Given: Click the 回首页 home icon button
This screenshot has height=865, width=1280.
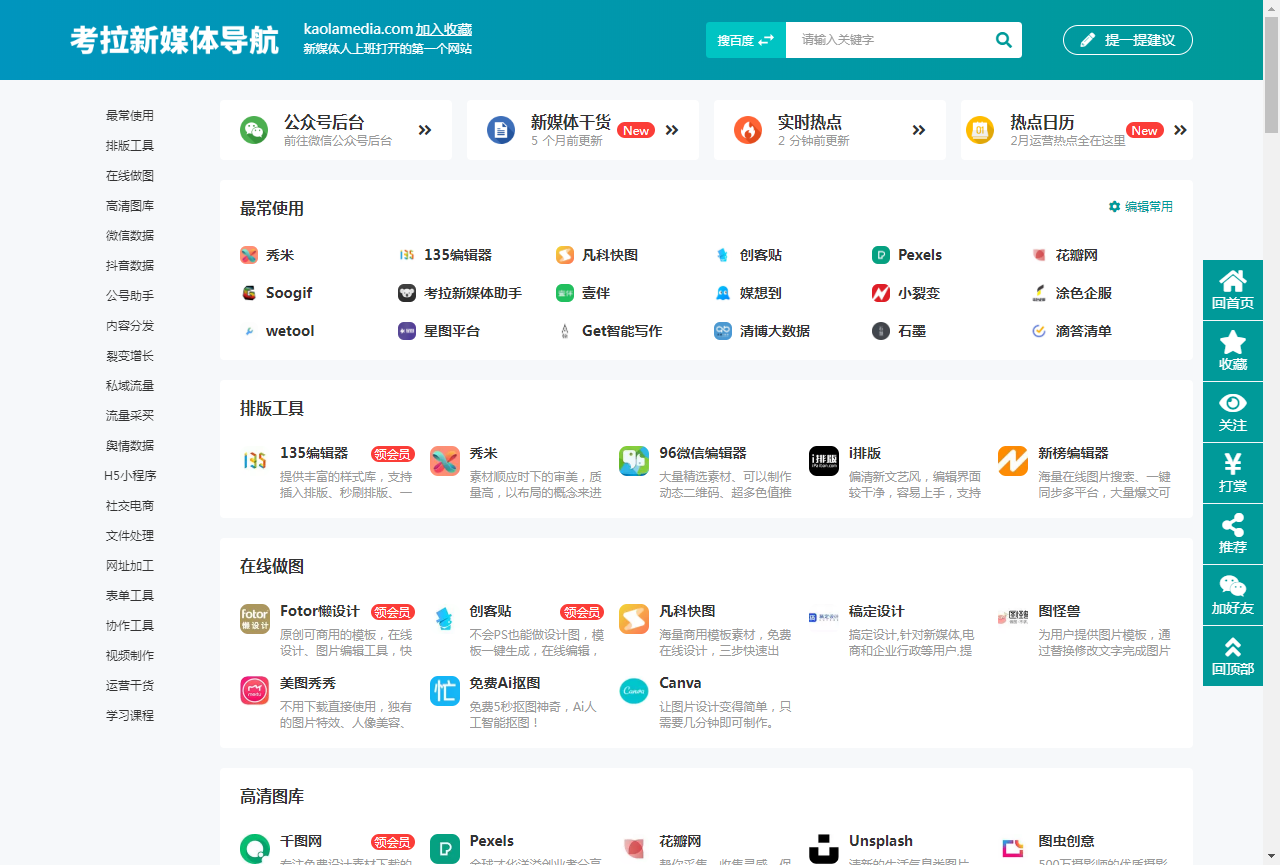Looking at the screenshot, I should click(x=1233, y=290).
